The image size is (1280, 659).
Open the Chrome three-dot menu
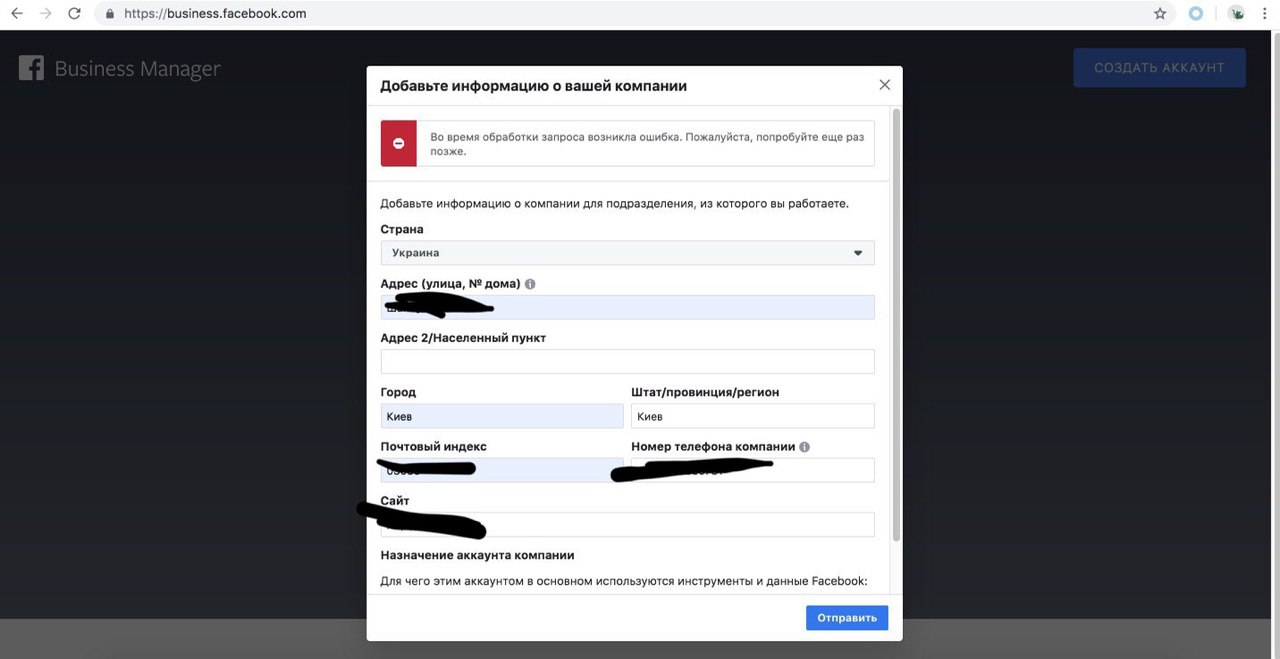coord(1267,14)
